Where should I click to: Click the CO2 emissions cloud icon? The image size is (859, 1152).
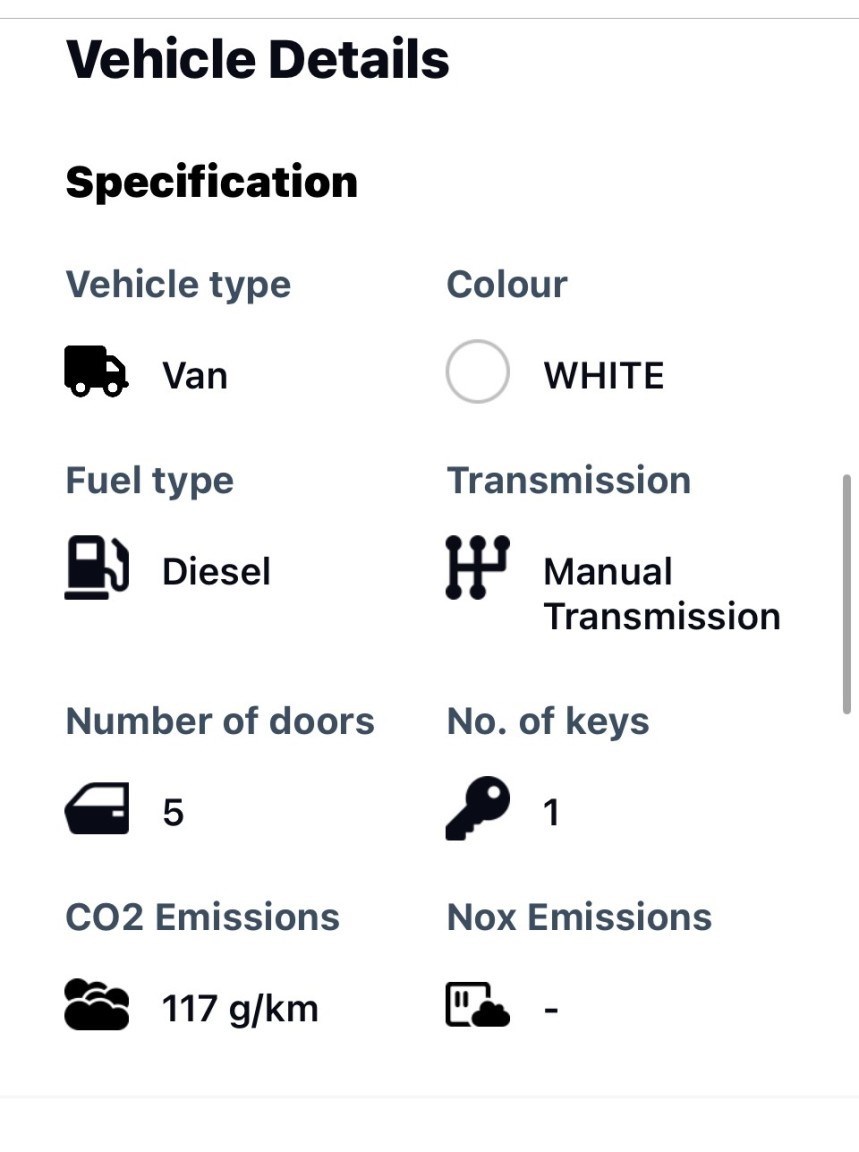(96, 1005)
